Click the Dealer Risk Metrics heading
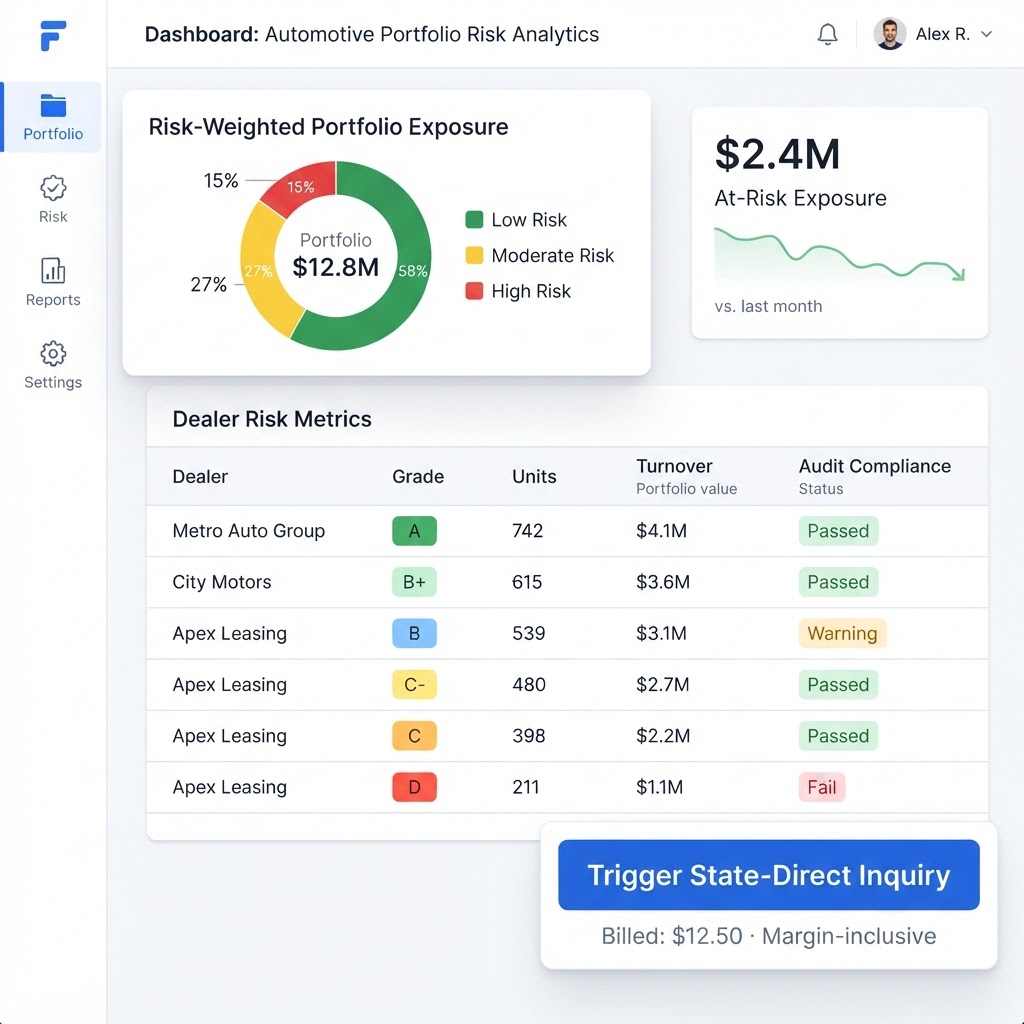The width and height of the screenshot is (1024, 1024). 272,419
